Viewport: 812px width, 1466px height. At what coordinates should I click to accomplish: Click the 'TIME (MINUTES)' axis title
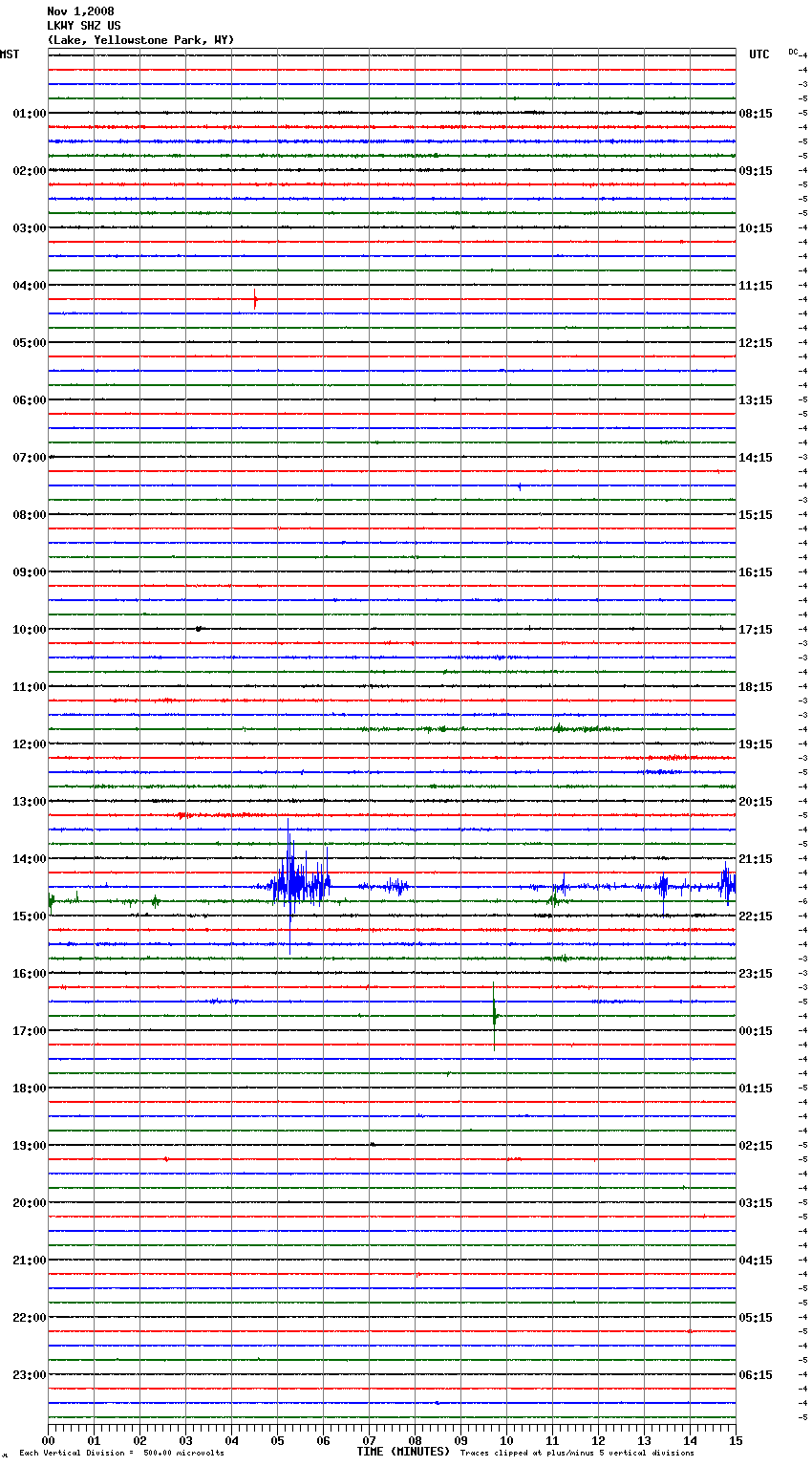(x=403, y=1452)
